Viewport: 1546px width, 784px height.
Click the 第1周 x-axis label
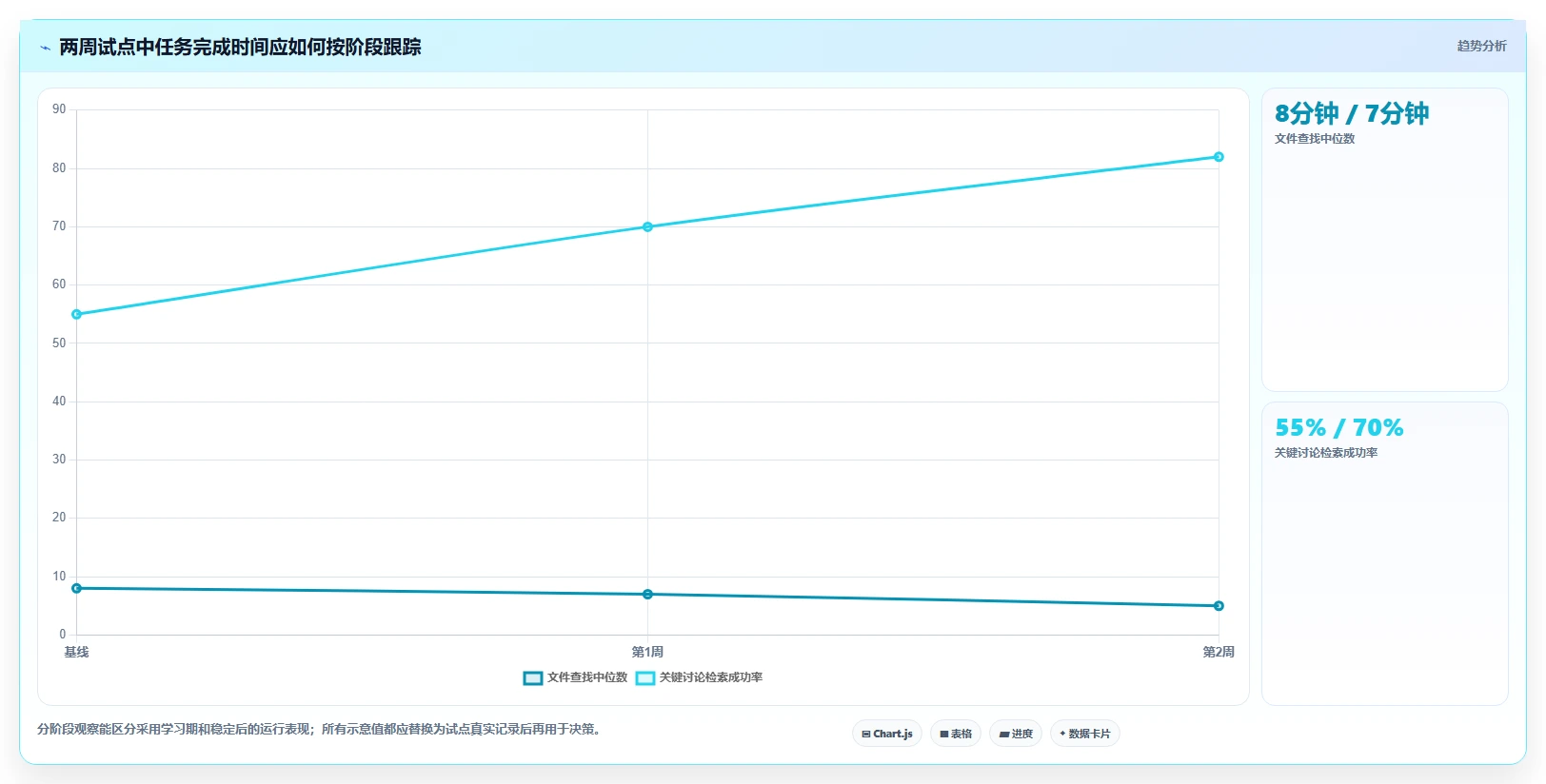click(647, 652)
